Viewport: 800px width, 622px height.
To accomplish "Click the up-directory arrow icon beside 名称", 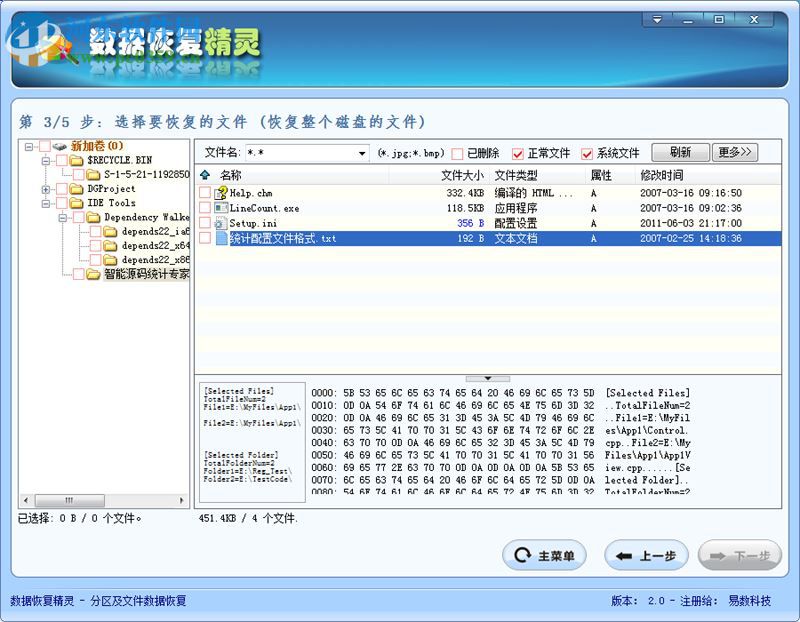I will pos(205,175).
